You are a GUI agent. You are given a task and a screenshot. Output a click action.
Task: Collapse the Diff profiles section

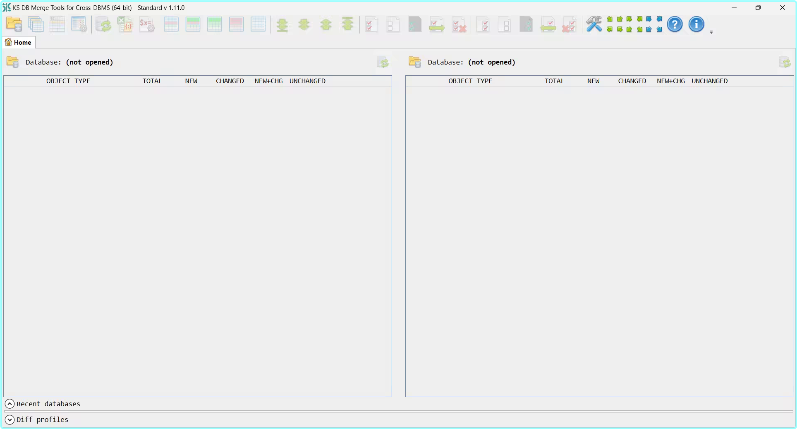point(10,419)
